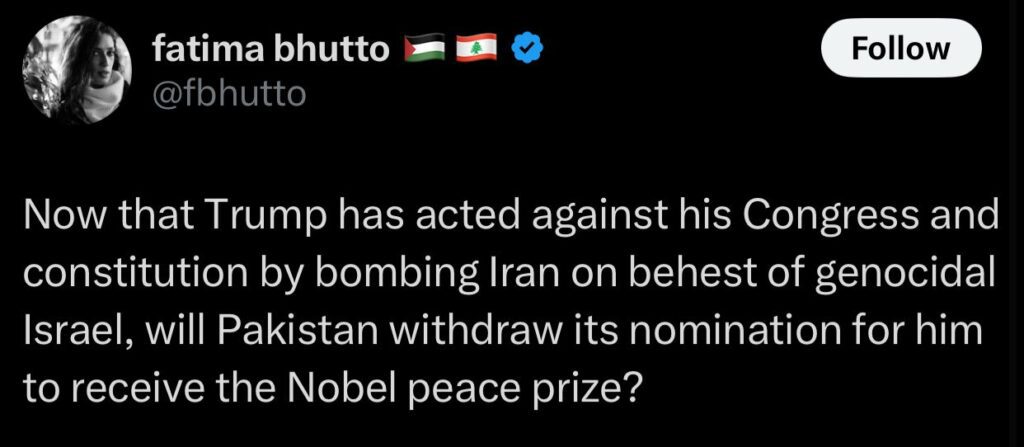Open fatima bhutto's profile photo

[x=78, y=71]
